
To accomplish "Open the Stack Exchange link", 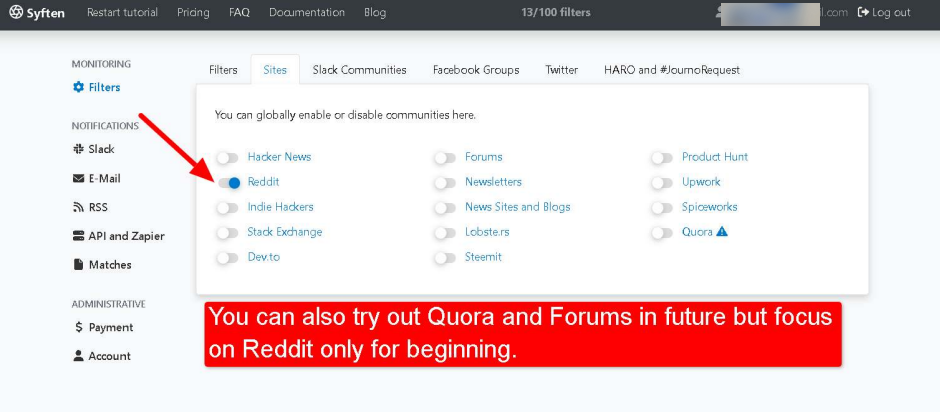I will pos(285,231).
